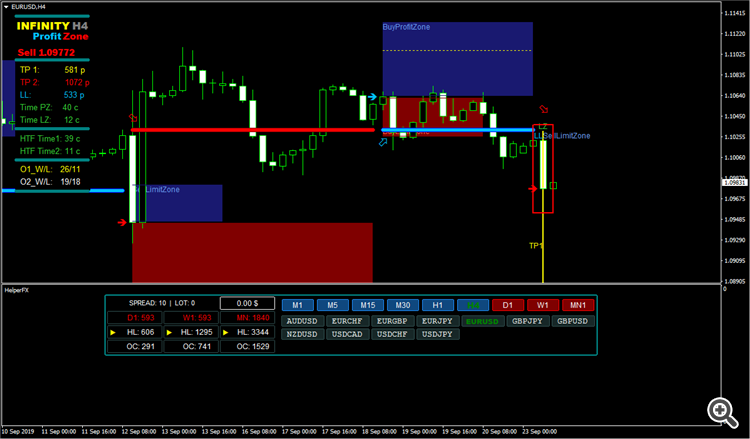Click the TP 2: 1072 p line
The height and width of the screenshot is (439, 750).
click(x=55, y=82)
